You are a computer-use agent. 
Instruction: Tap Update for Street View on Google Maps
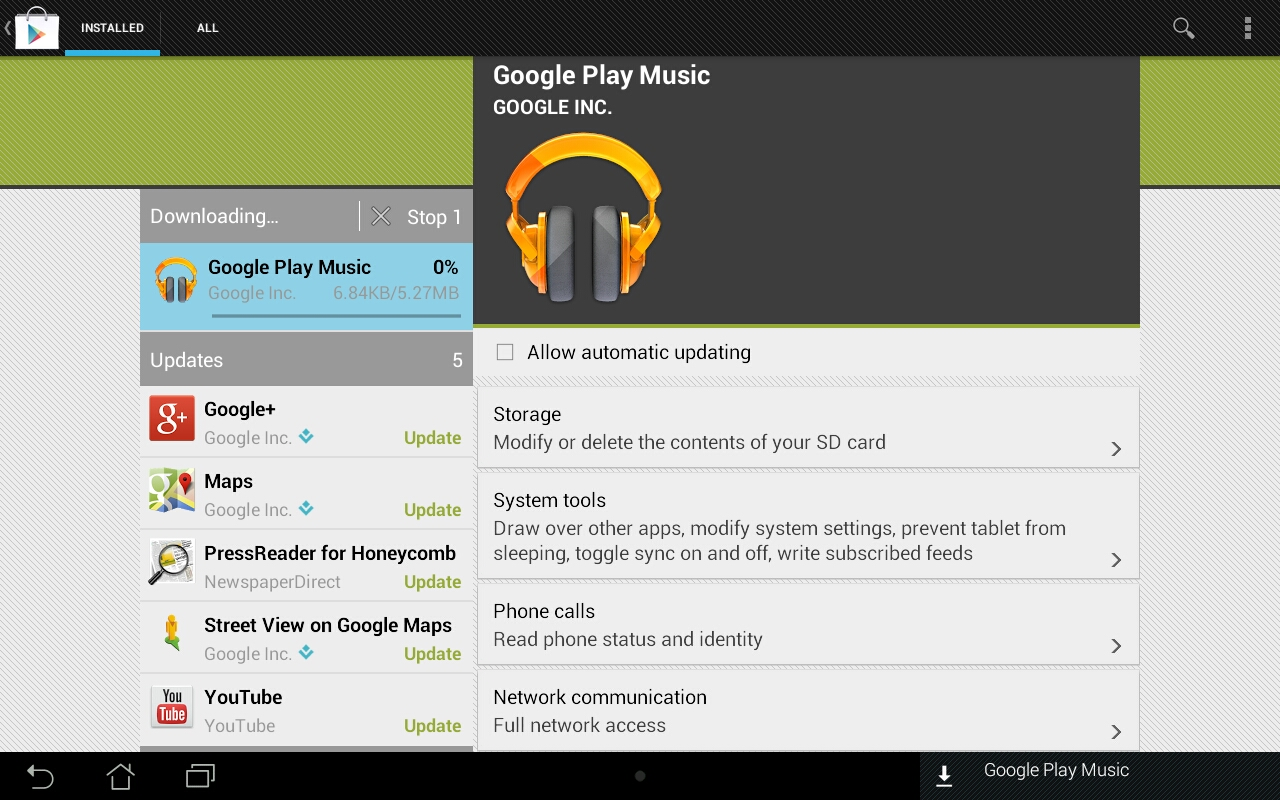click(x=432, y=653)
